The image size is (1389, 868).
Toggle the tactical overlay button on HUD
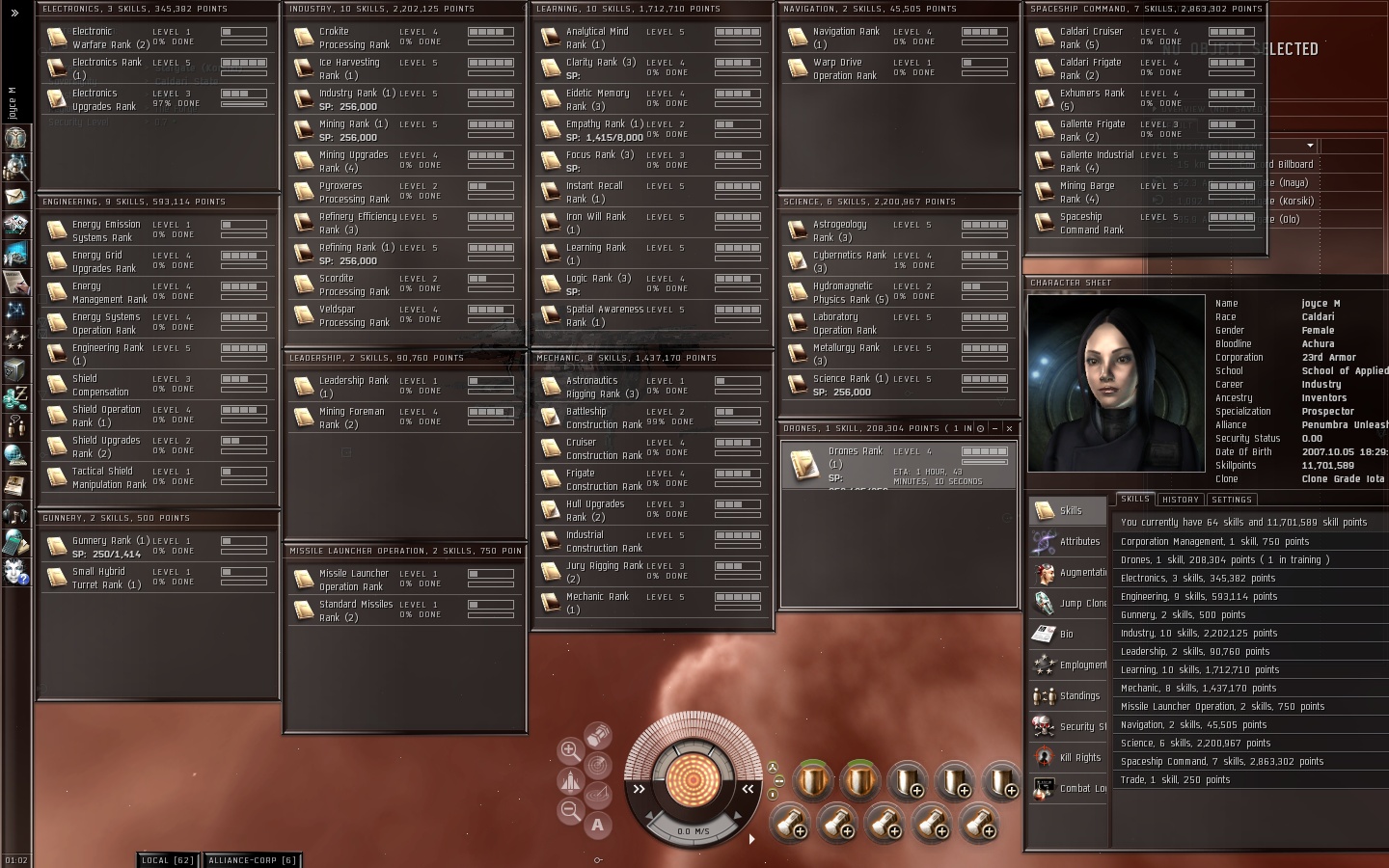point(598,796)
